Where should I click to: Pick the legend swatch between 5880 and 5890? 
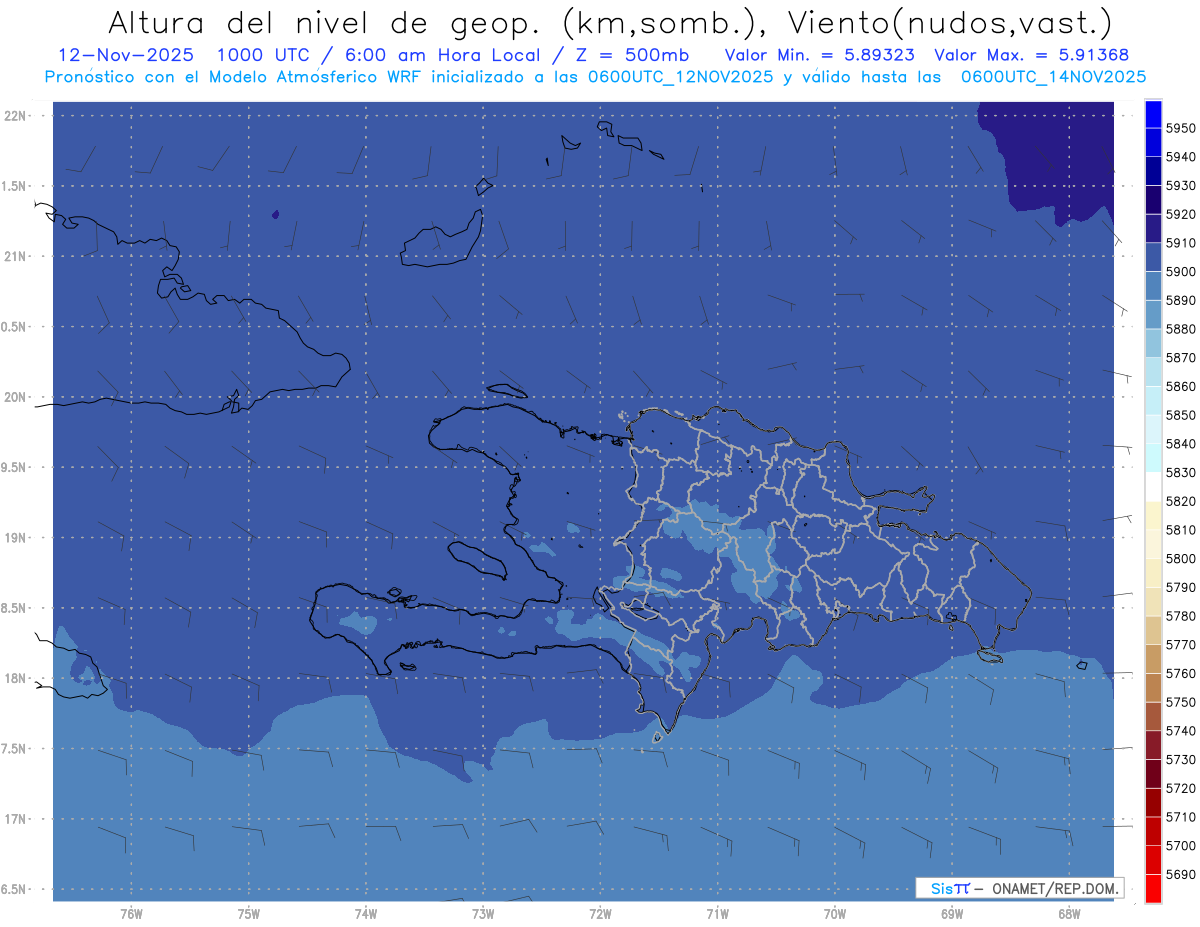pos(1152,315)
